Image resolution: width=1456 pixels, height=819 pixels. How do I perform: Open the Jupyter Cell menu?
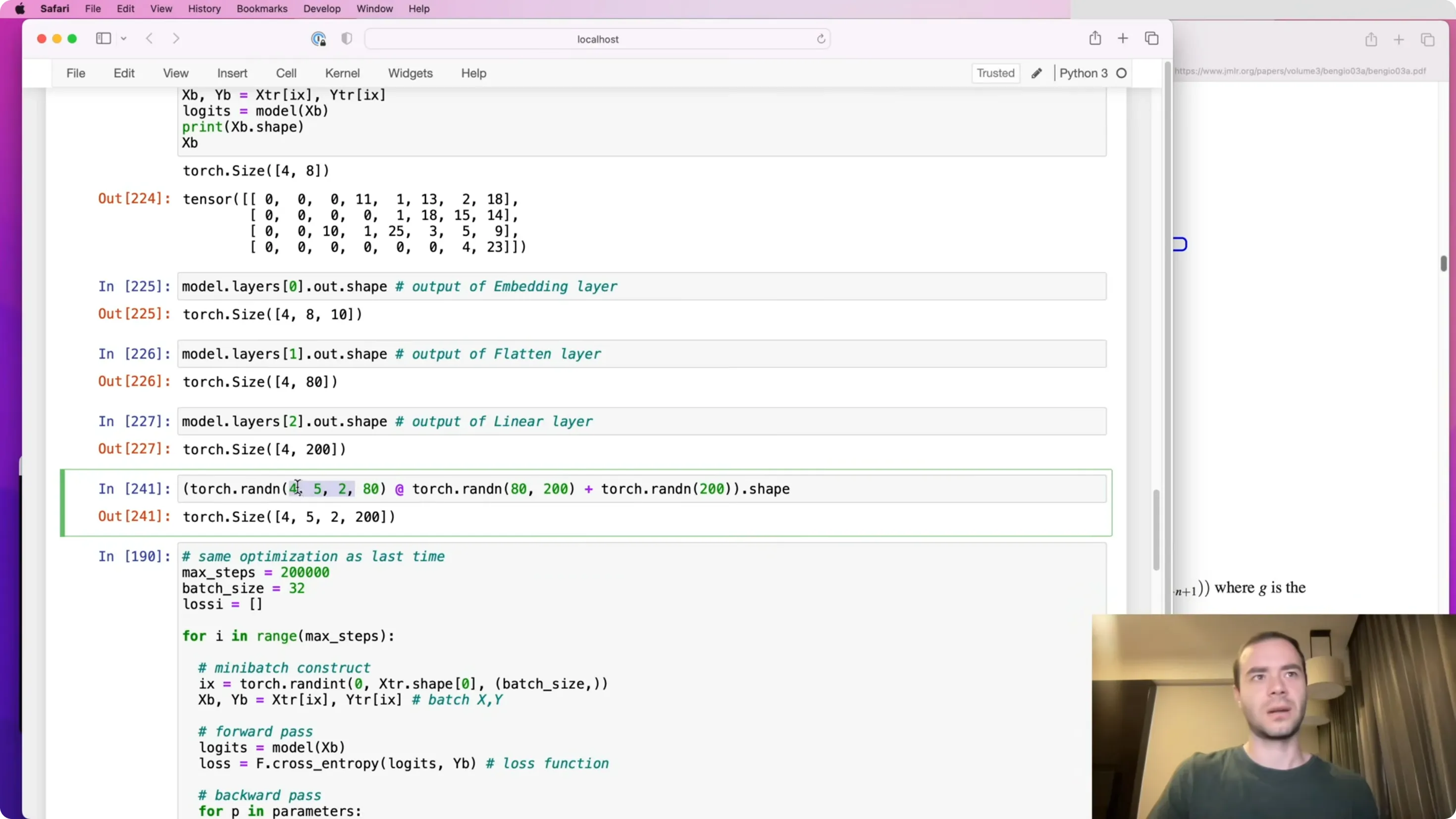click(286, 73)
